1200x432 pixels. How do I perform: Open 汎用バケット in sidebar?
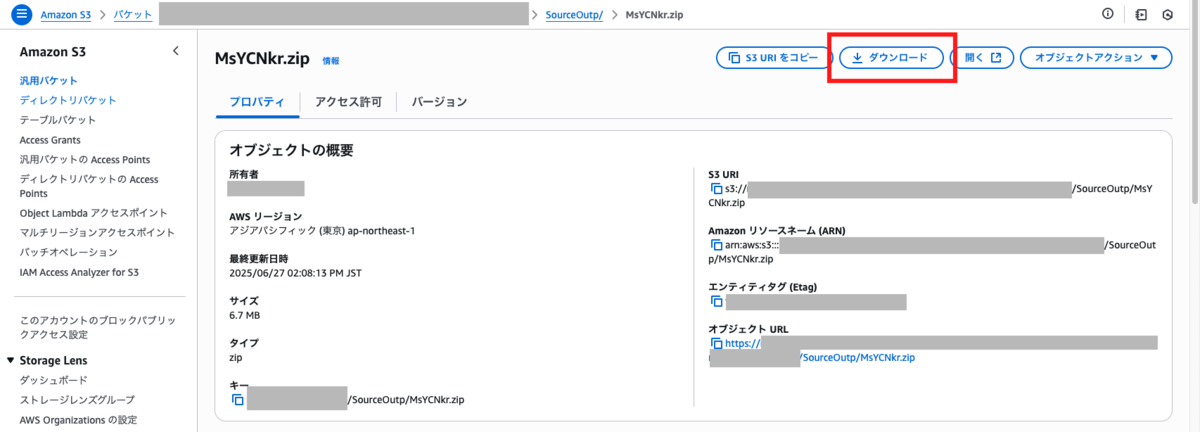point(48,80)
